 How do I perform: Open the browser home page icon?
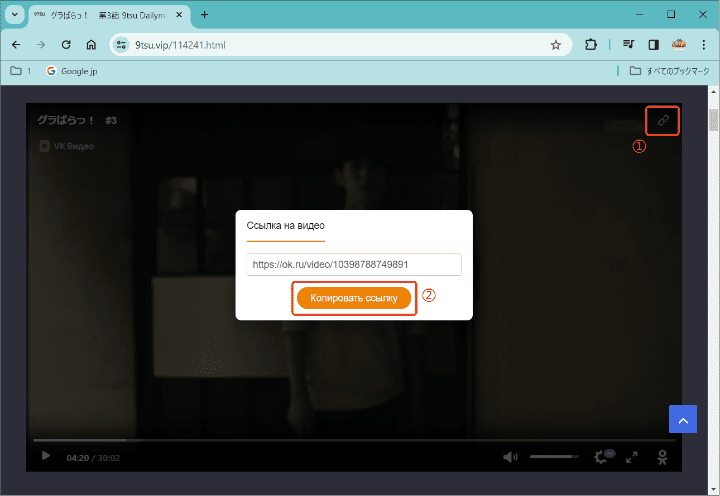coord(91,45)
